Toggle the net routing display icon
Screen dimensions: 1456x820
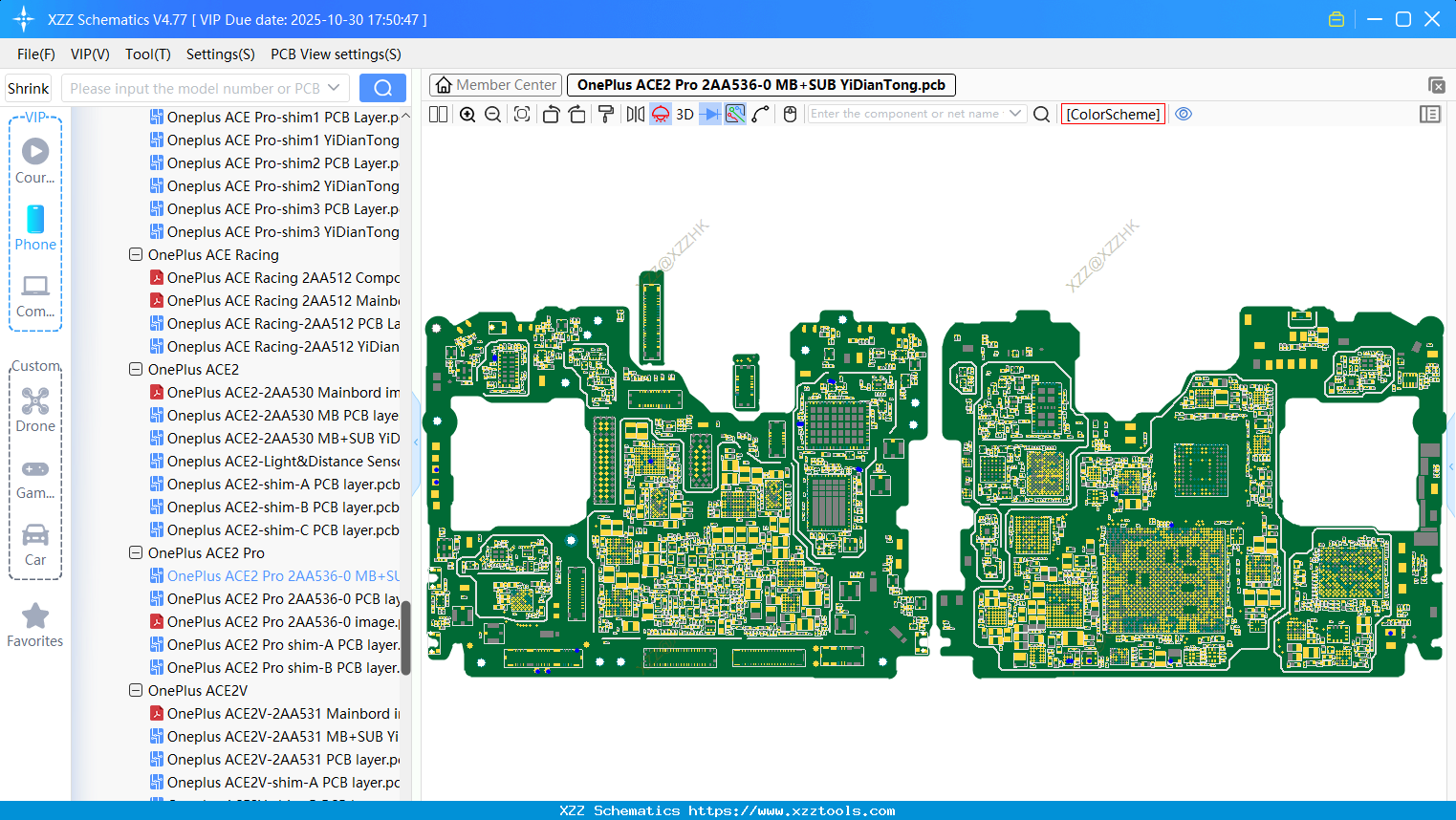point(735,115)
